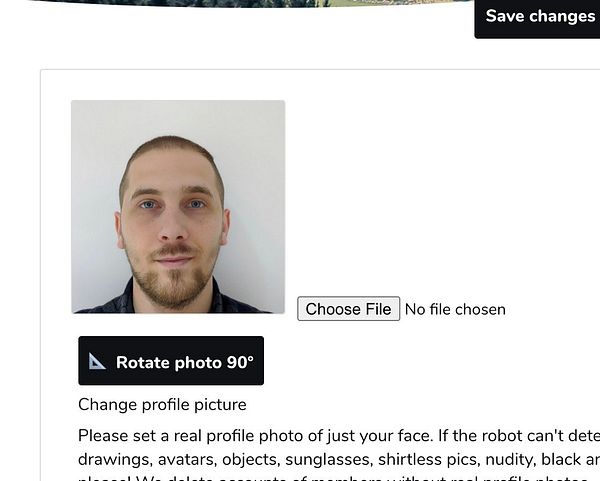The height and width of the screenshot is (481, 600).
Task: Open the Choose File picker
Action: (x=349, y=309)
